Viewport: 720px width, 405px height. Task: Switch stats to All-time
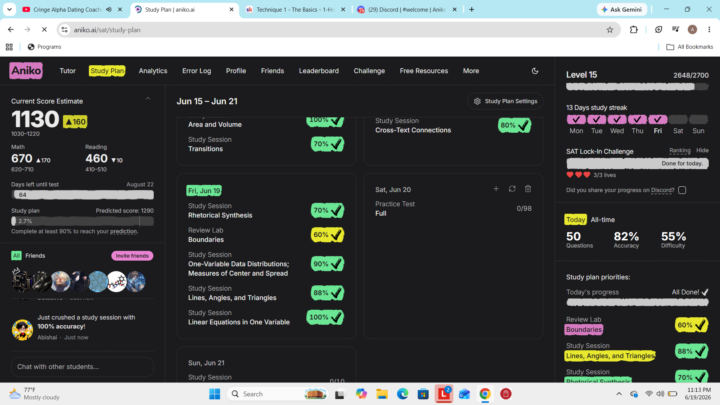pos(602,219)
